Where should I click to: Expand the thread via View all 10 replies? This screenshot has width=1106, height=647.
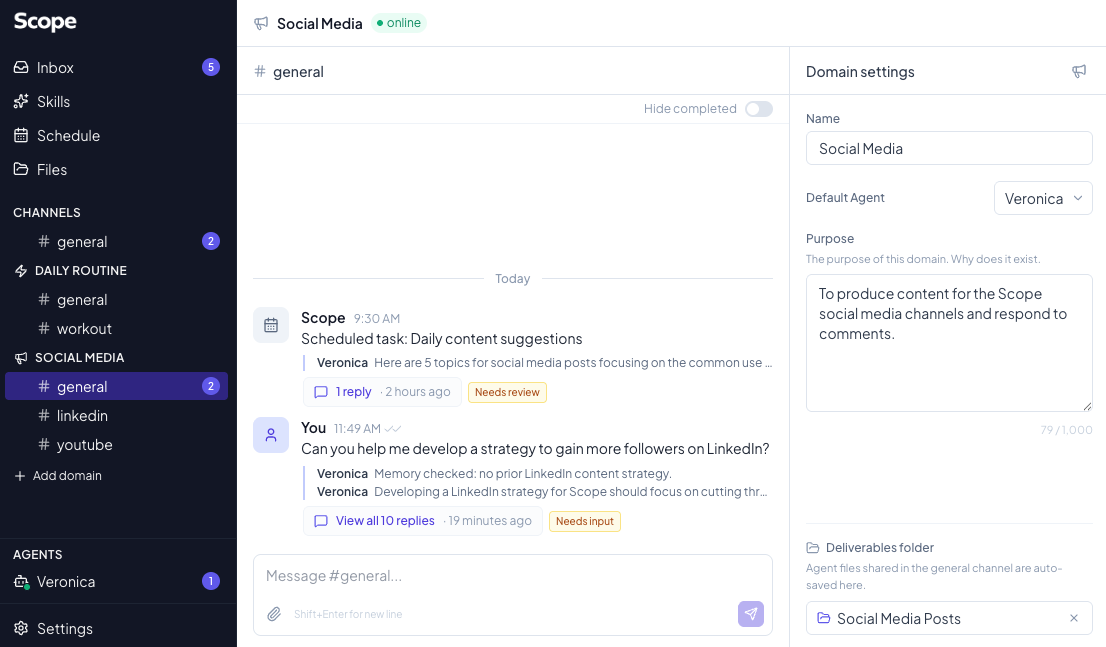[385, 520]
